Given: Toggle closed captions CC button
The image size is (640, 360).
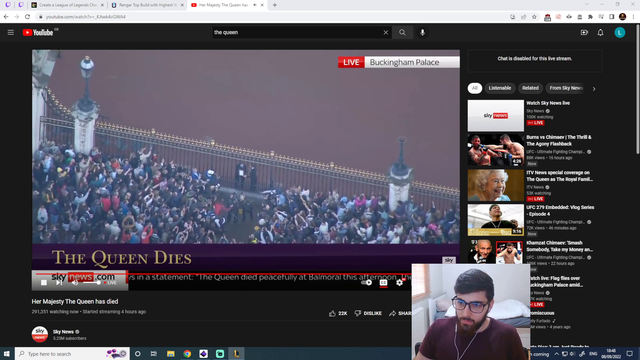Looking at the screenshot, I should (x=383, y=282).
